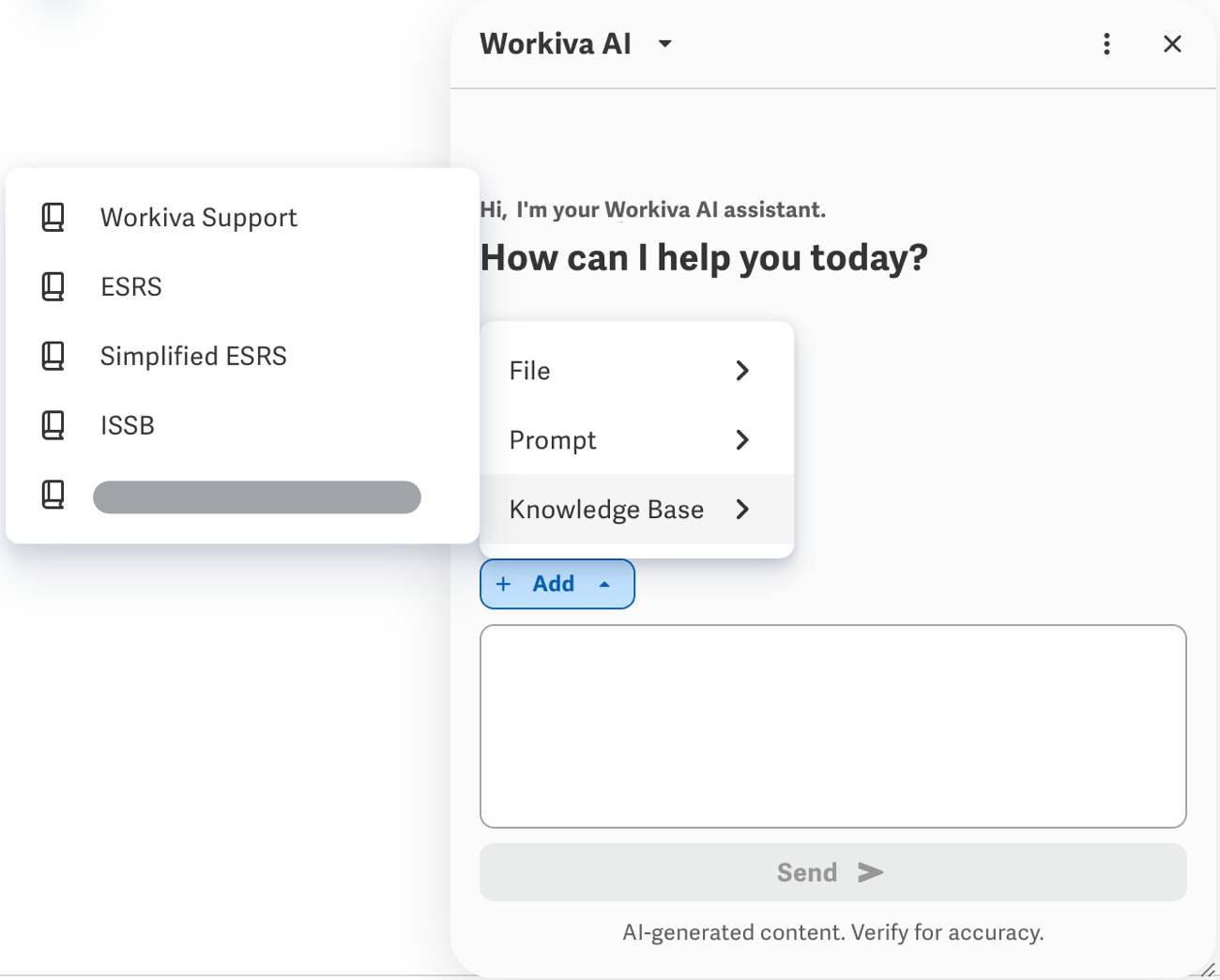Select the redacted knowledge base entry
Image resolution: width=1220 pixels, height=980 pixels.
point(242,495)
